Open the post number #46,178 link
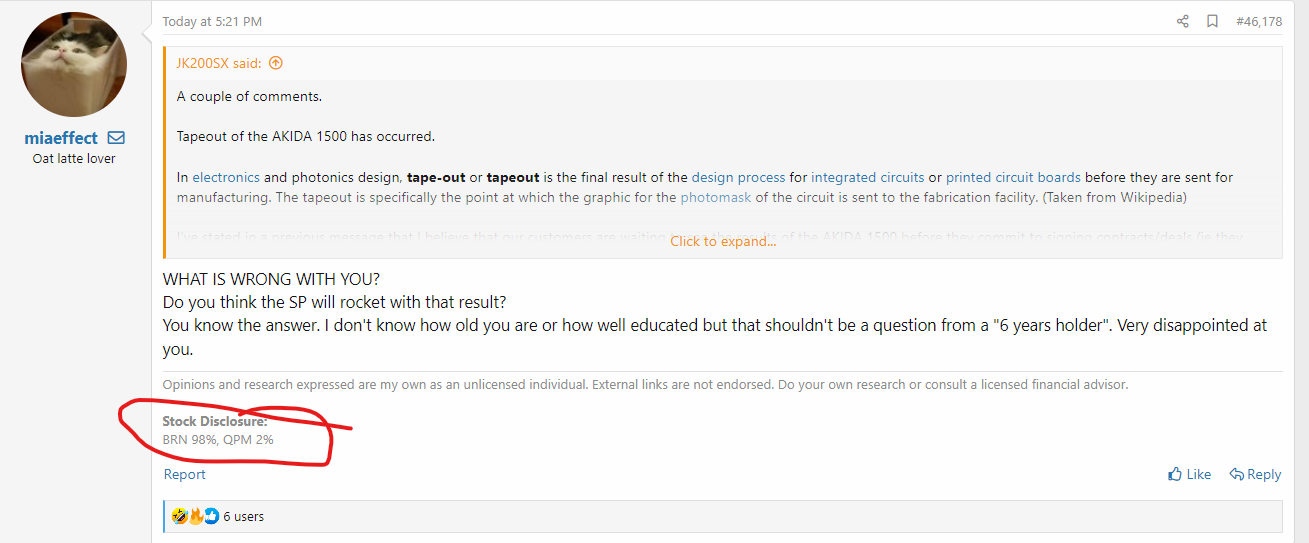 (1259, 21)
